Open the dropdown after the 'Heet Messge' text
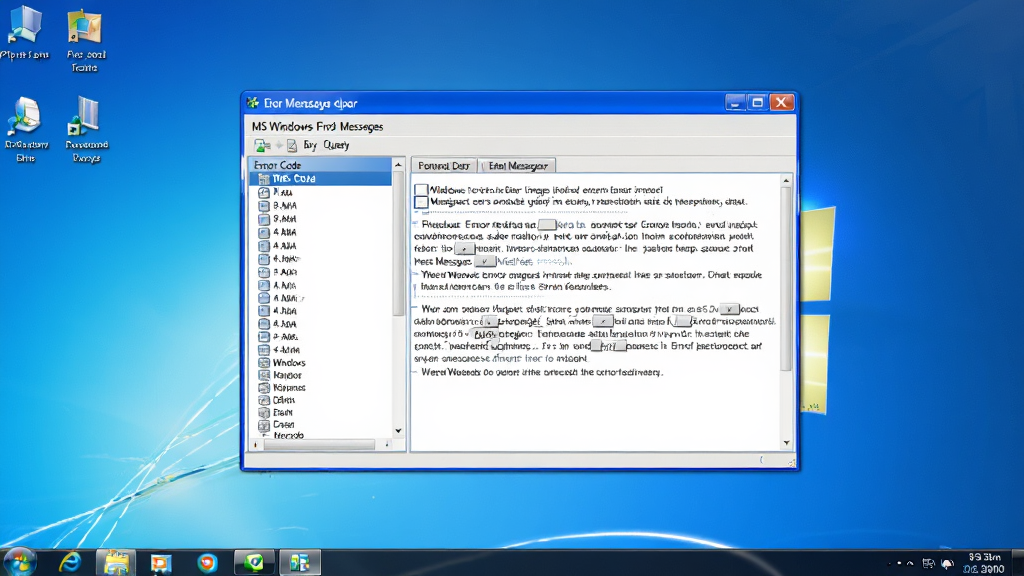 [485, 261]
